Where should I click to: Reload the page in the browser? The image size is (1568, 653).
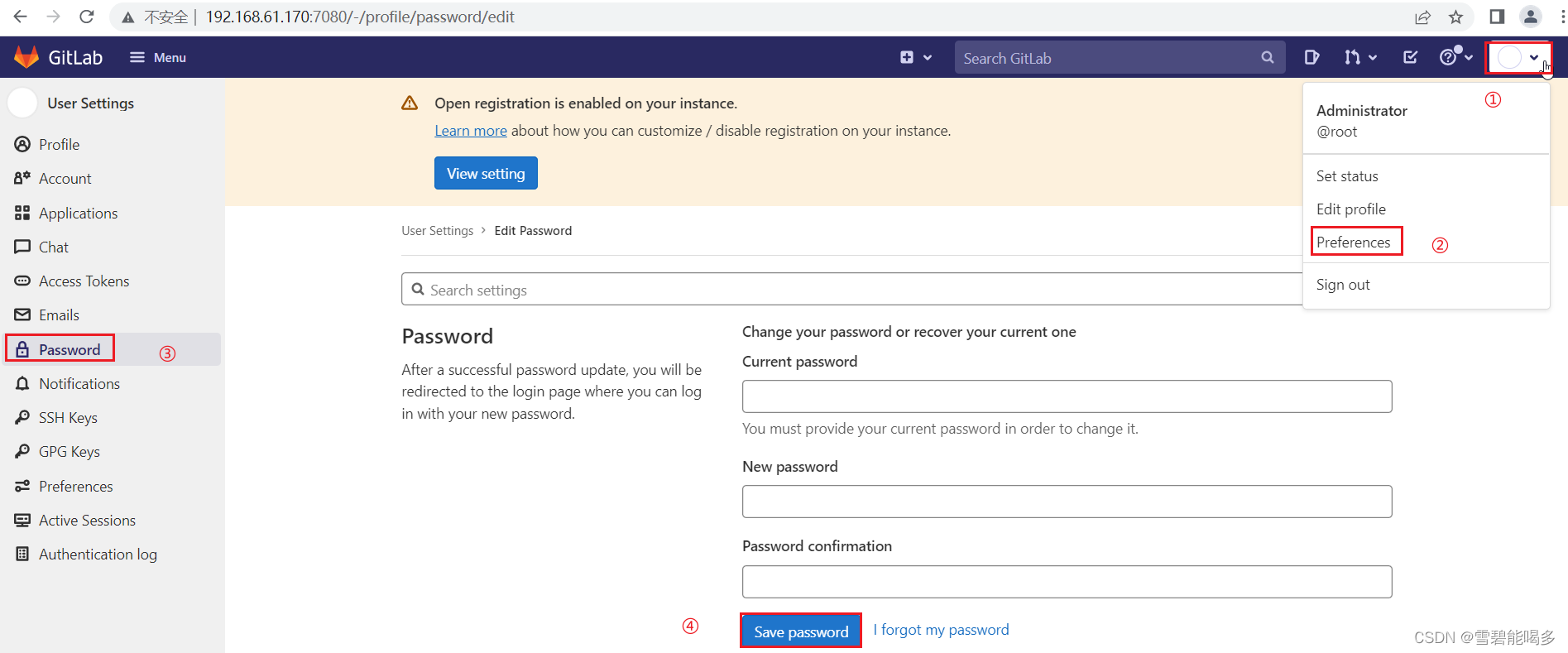87,17
